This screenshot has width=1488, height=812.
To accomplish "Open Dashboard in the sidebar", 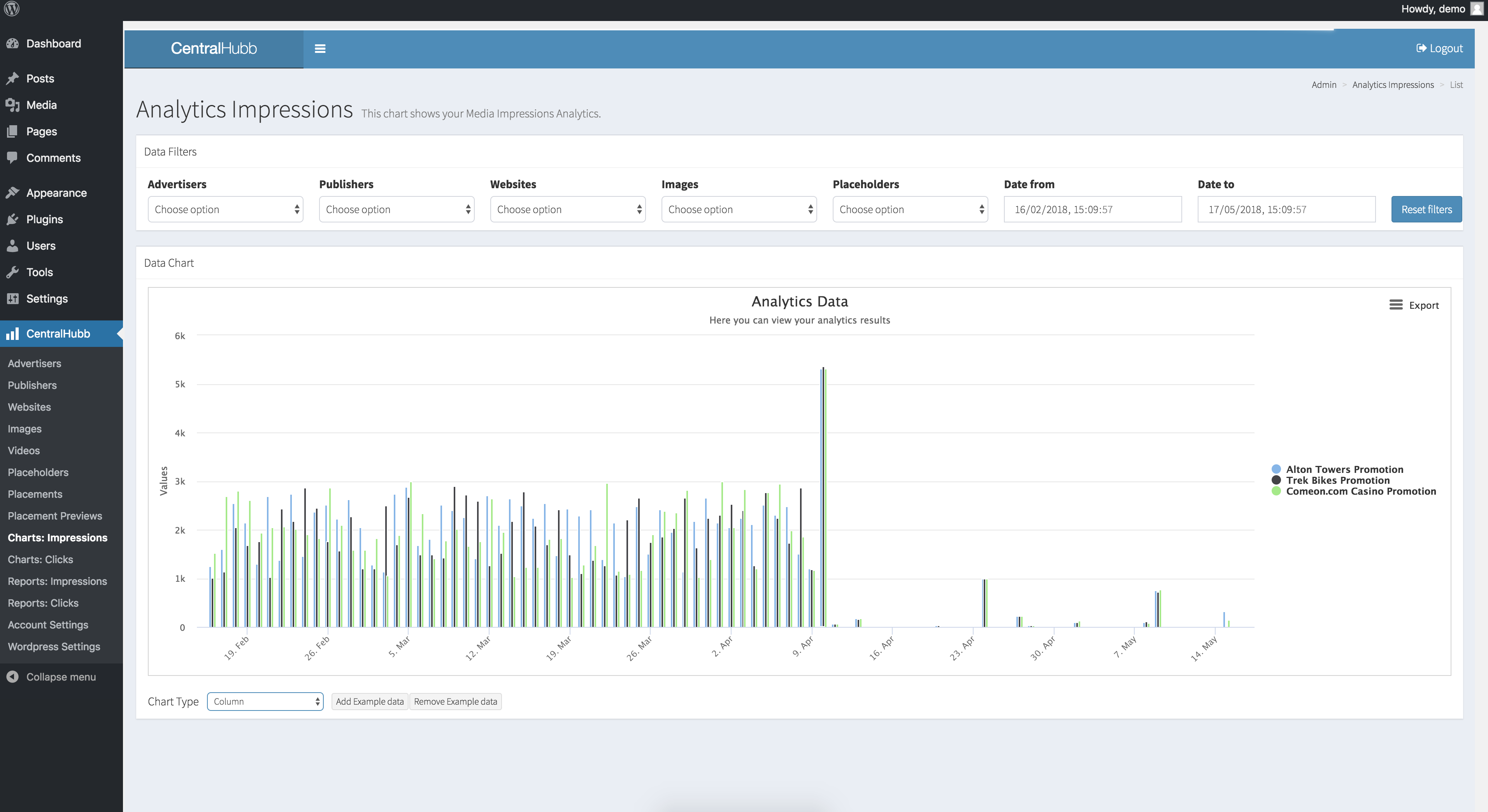I will pos(54,44).
